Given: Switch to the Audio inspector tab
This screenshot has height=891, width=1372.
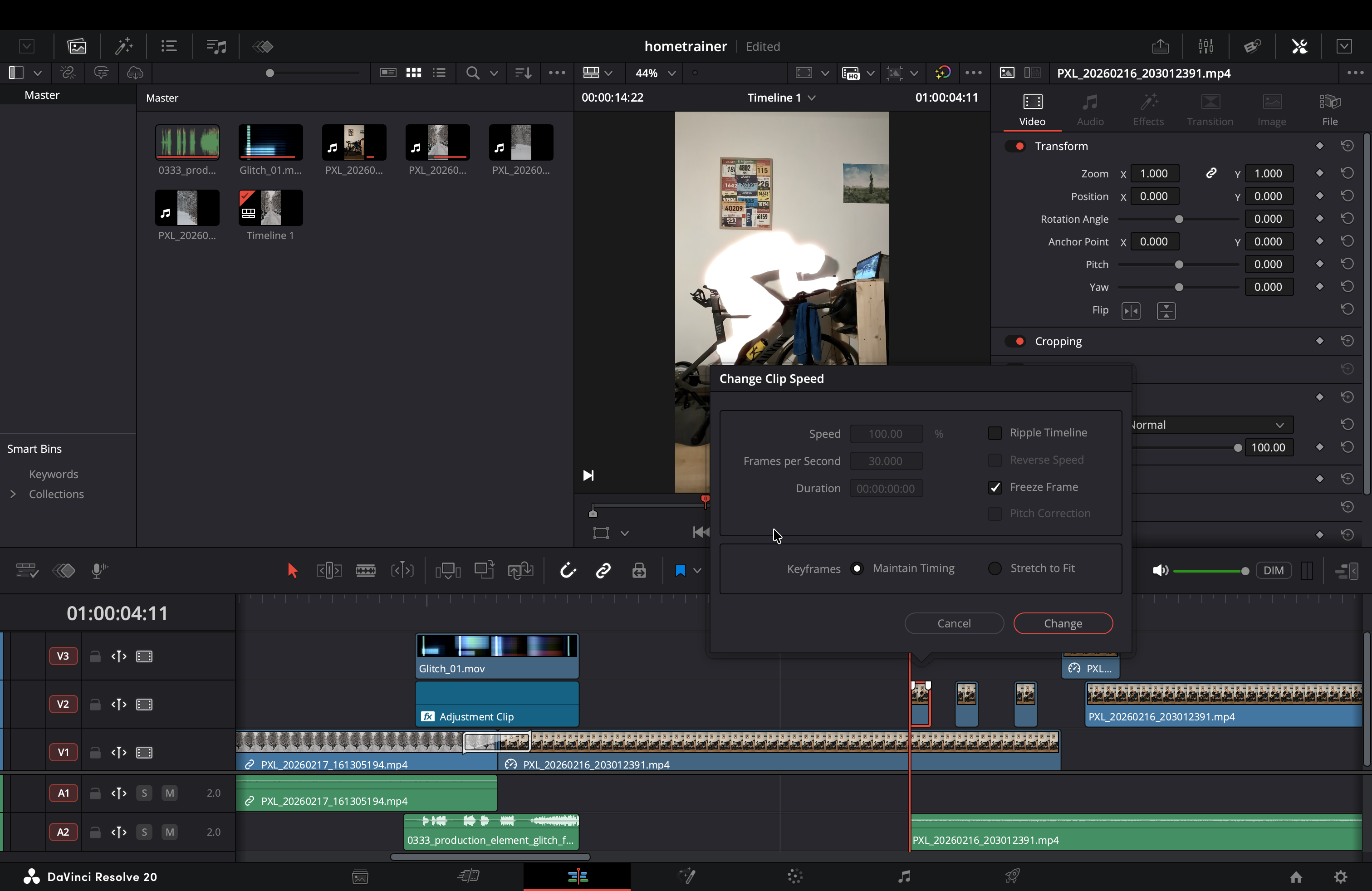Looking at the screenshot, I should click(1089, 110).
